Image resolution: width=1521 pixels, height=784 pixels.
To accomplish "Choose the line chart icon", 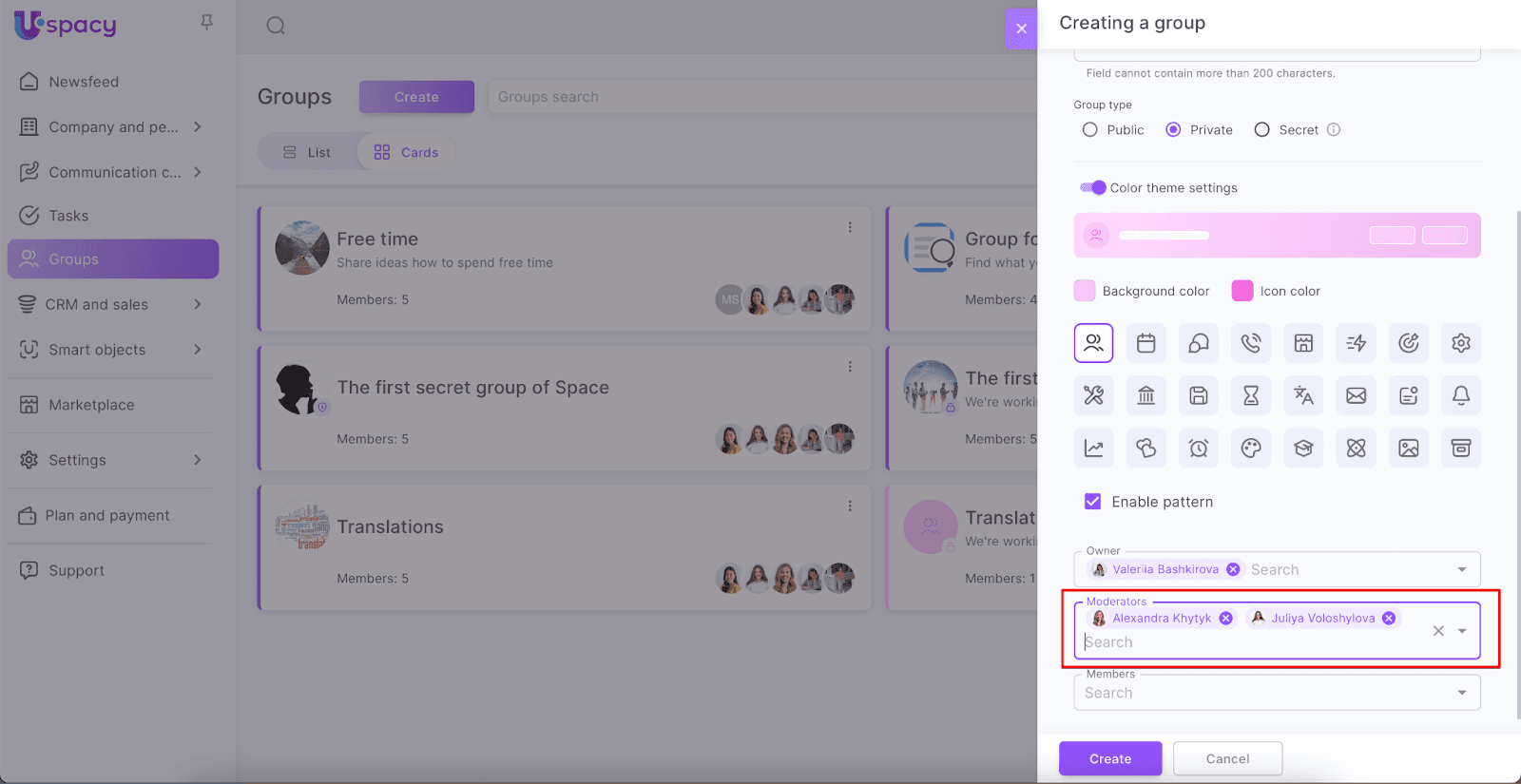I will coord(1093,448).
